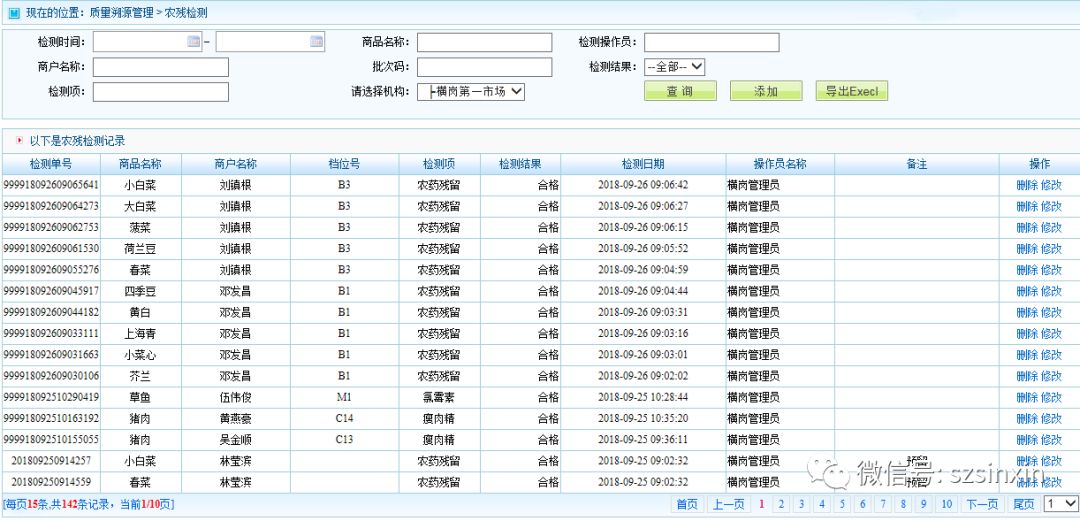Click the blue location icon in breadcrumb
The height and width of the screenshot is (521, 1080).
coord(13,13)
